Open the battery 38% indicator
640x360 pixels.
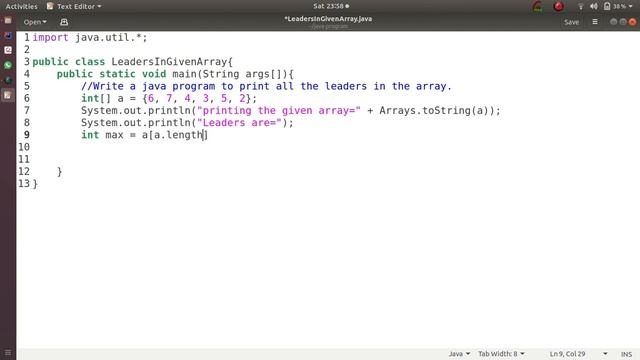[615, 7]
